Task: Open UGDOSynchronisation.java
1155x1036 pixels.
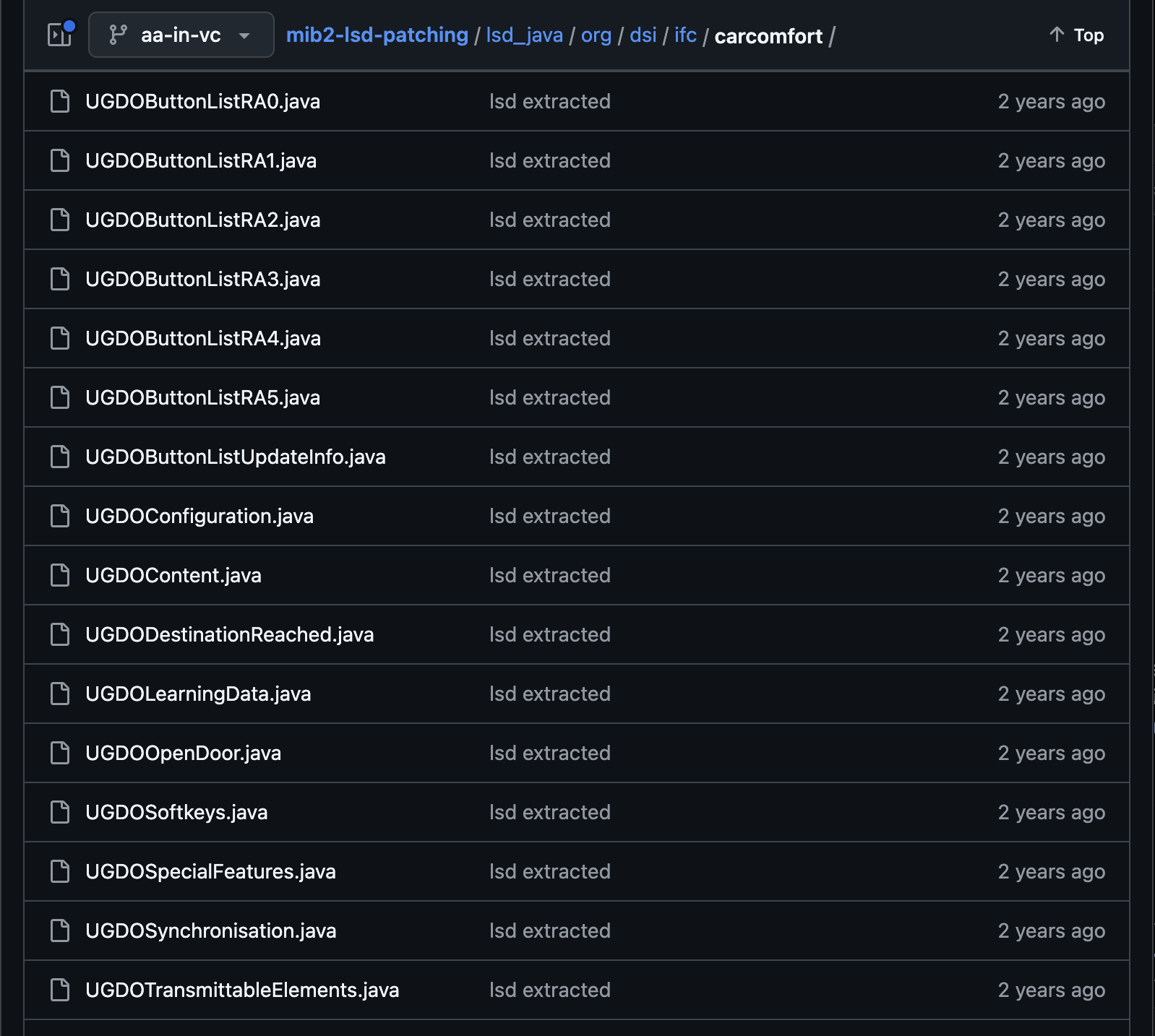Action: (x=210, y=931)
